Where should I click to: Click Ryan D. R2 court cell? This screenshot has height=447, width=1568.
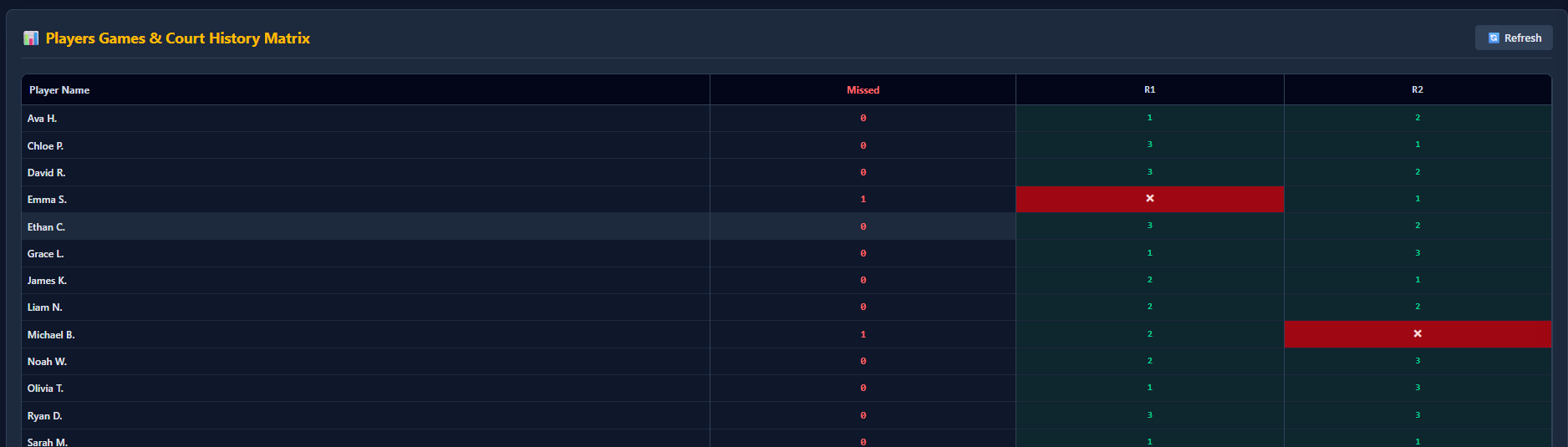[x=1418, y=415]
